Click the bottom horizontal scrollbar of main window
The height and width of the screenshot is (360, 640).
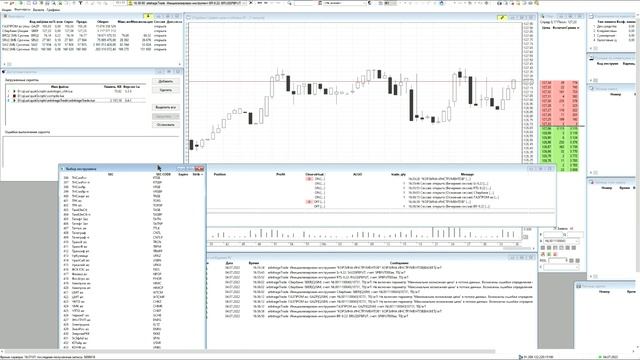click(x=249, y=351)
